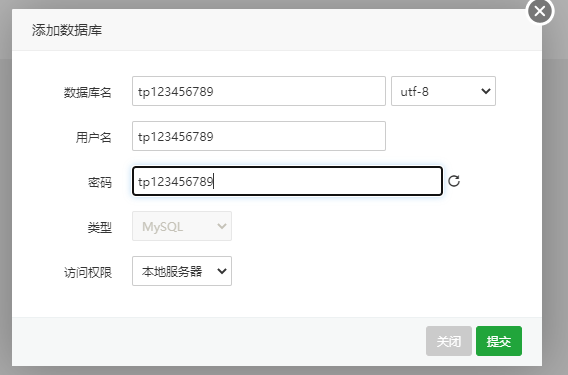
Task: Click the chevron arrow beside 本地服务器
Action: (x=222, y=271)
